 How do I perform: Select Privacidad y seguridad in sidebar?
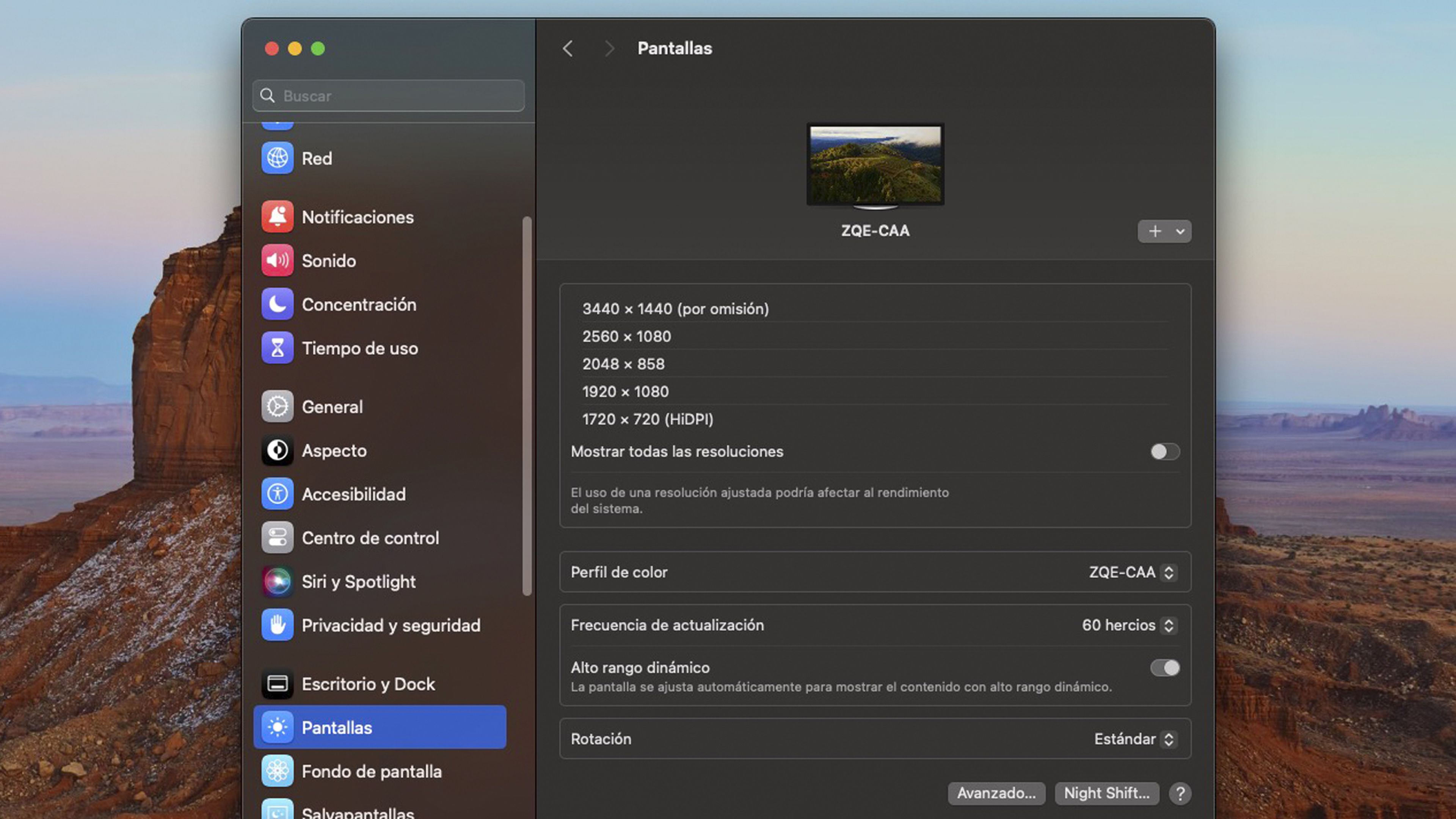point(380,625)
